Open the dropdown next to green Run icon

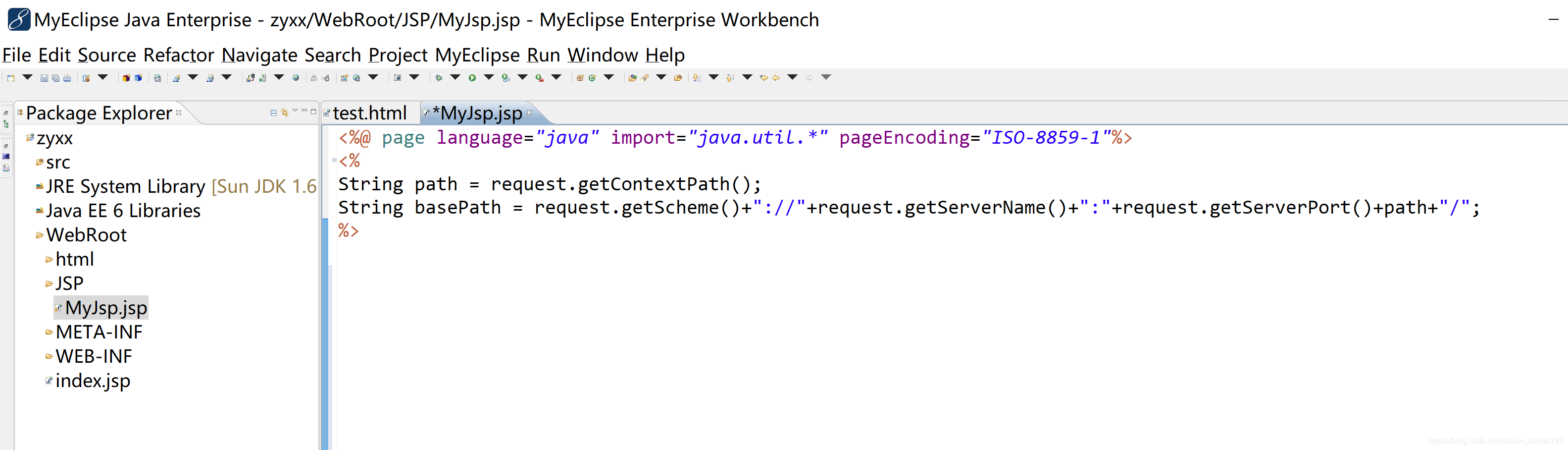coord(489,77)
